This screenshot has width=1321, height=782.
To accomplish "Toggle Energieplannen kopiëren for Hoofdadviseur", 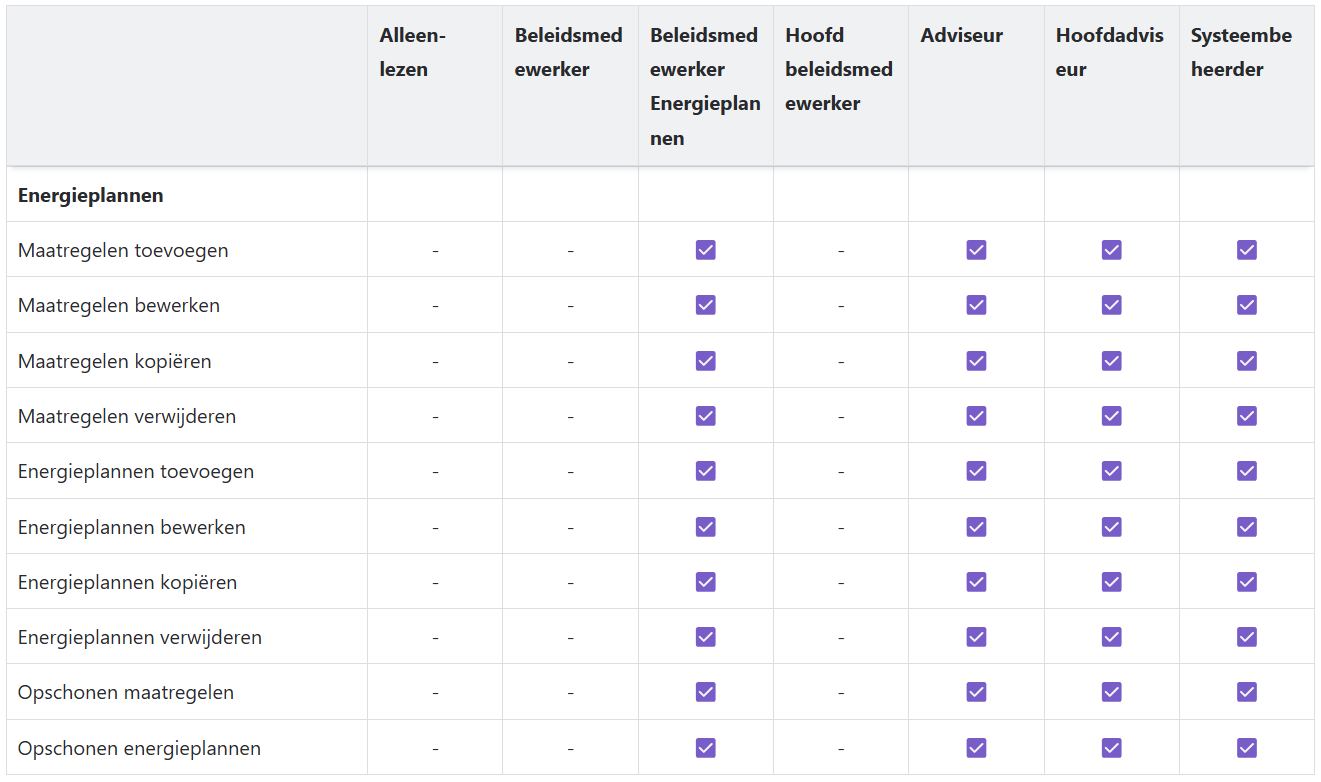I will [1111, 582].
